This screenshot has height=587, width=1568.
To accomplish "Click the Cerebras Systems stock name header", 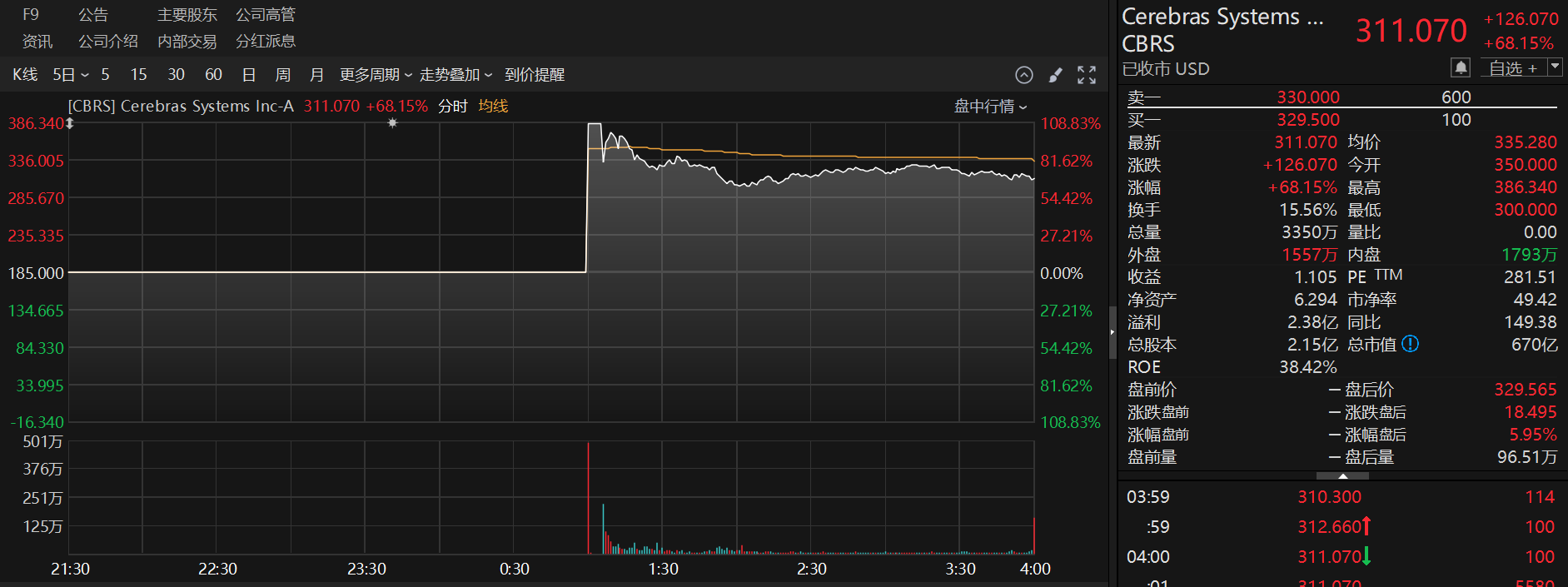I will click(x=1222, y=17).
